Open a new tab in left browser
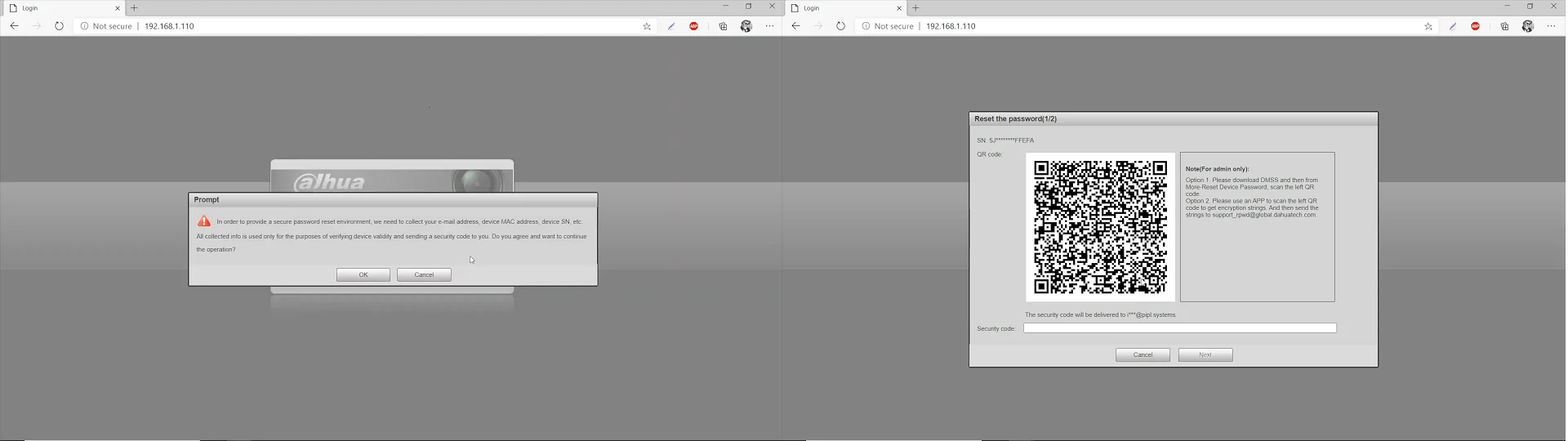The height and width of the screenshot is (441, 1568). point(135,8)
